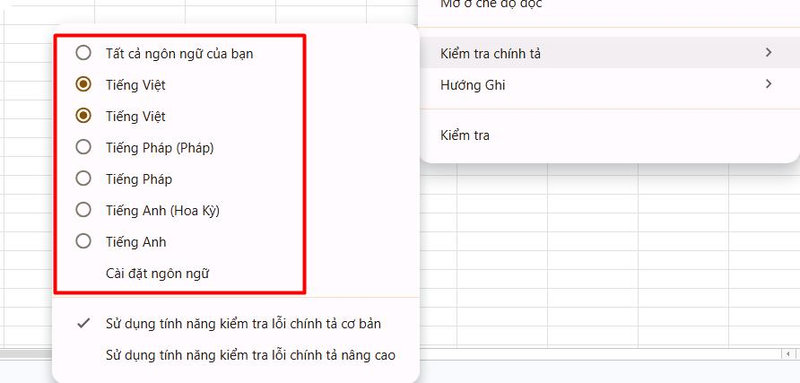The height and width of the screenshot is (383, 800).
Task: Enable 'Sử dụng tính năng kiểm tra lỗi chính tả nâng cao'
Action: [x=236, y=355]
